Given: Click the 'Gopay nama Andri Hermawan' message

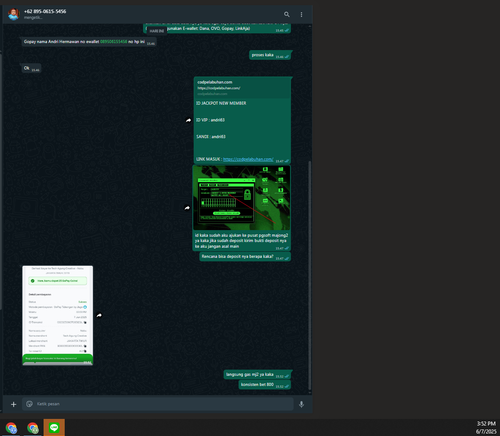Looking at the screenshot, I should pos(89,42).
